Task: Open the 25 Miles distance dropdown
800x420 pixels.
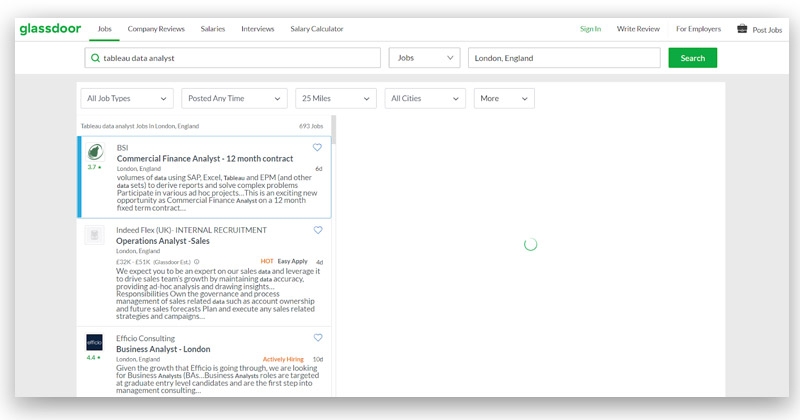Action: click(335, 98)
